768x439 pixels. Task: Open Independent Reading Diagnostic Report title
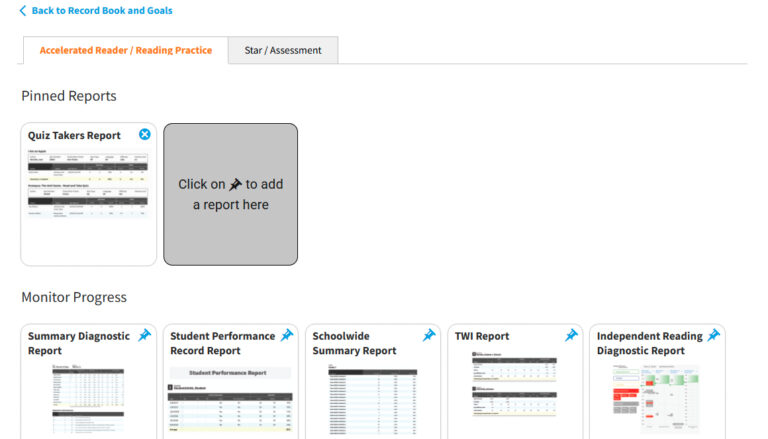pos(650,343)
